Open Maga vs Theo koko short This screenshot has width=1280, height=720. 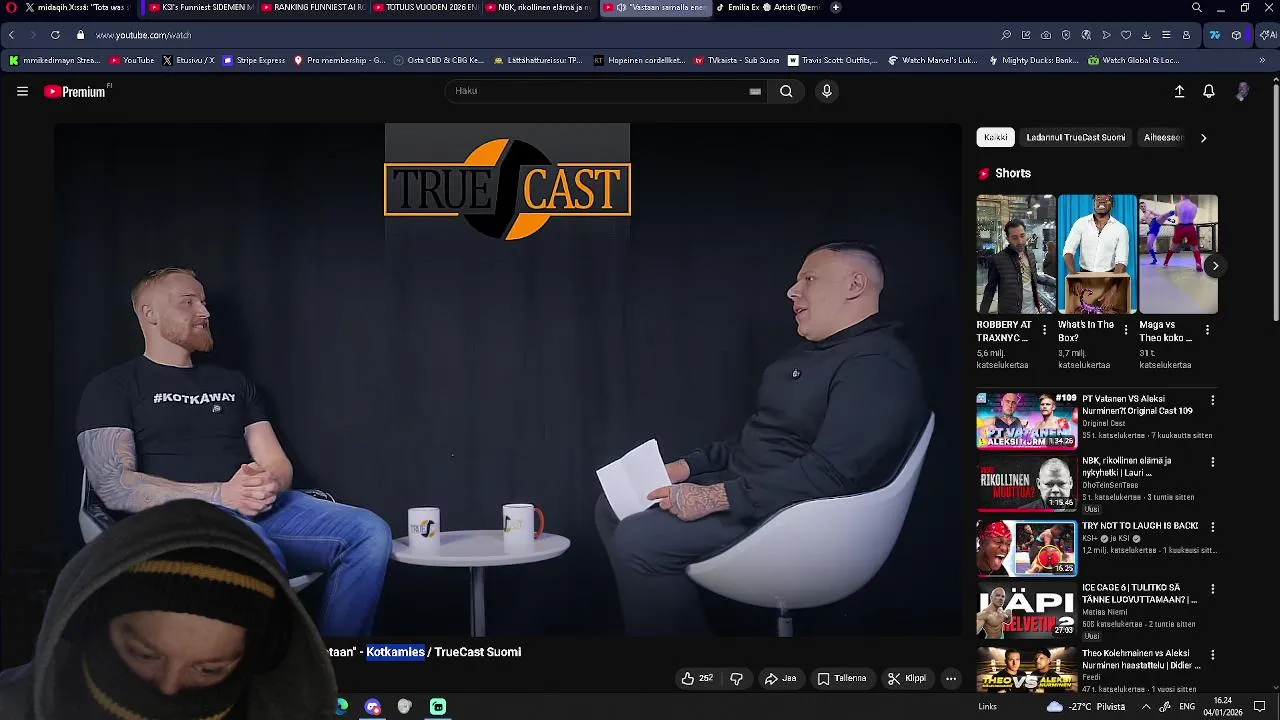[x=1178, y=254]
